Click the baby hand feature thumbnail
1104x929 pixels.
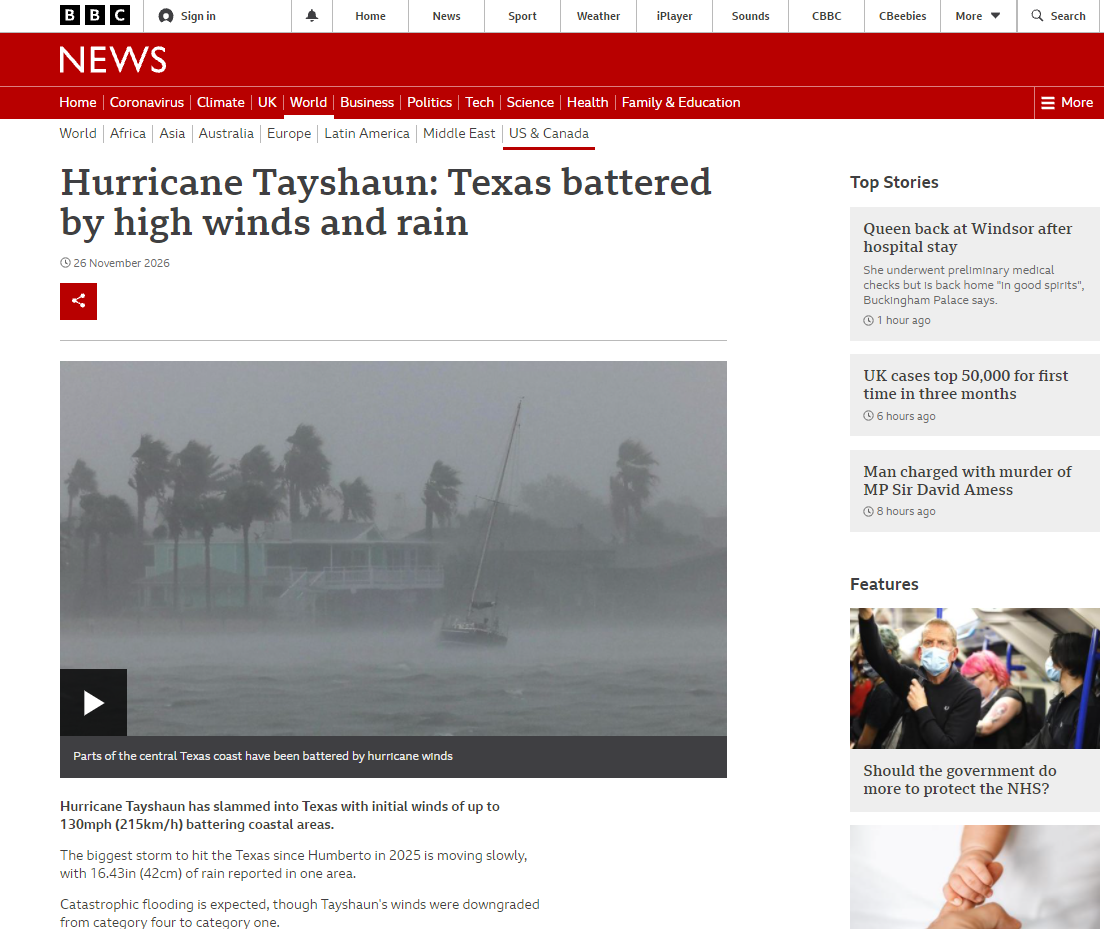pyautogui.click(x=974, y=877)
